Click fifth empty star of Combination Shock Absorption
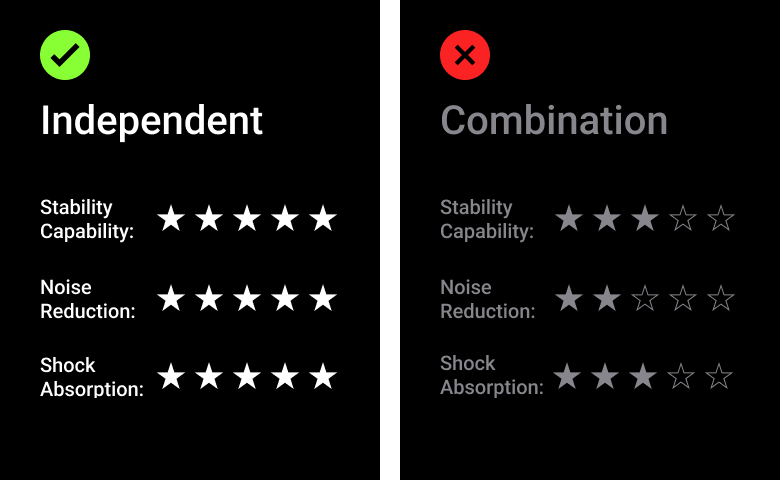780x480 pixels. 719,377
